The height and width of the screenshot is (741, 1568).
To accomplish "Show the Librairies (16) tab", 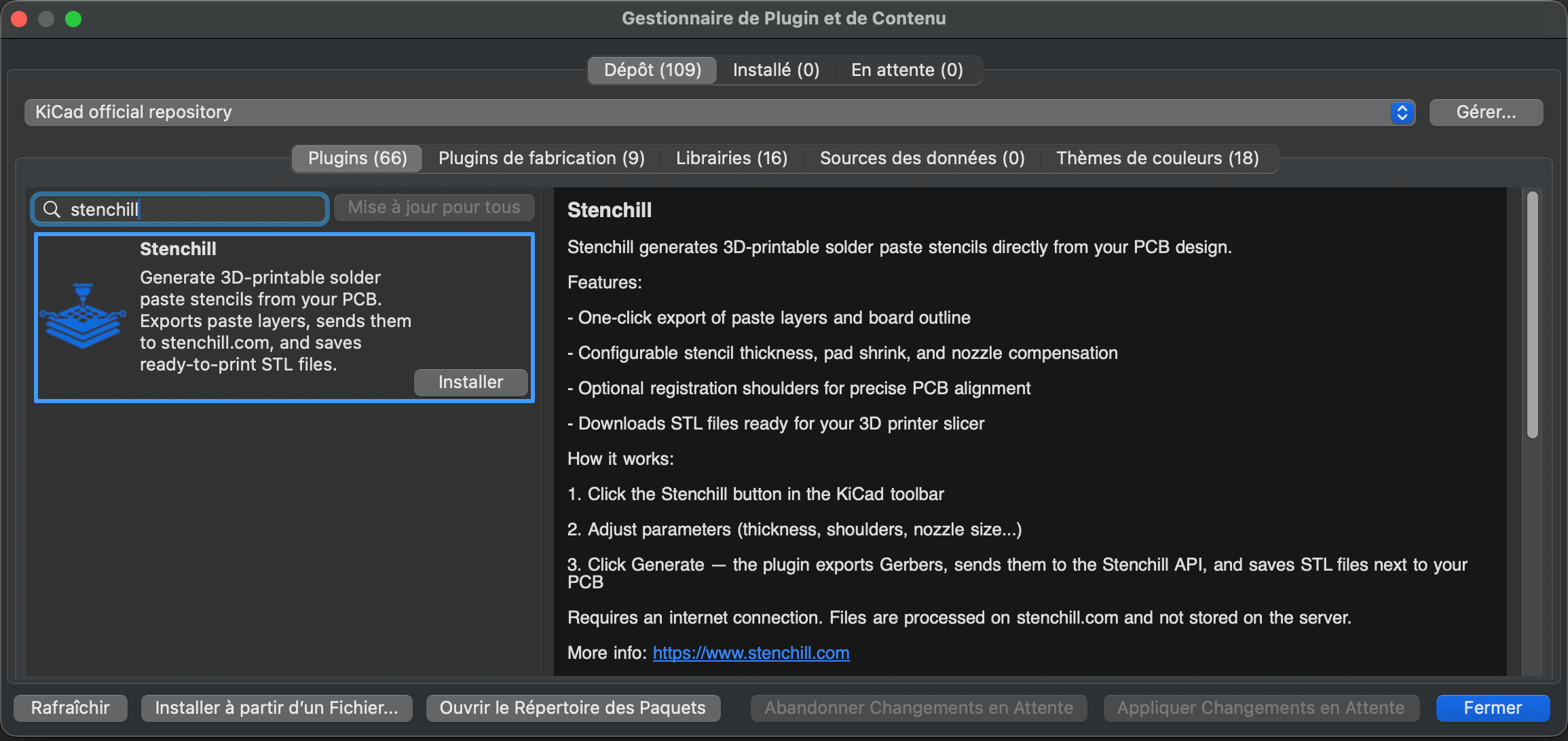I will [x=732, y=158].
